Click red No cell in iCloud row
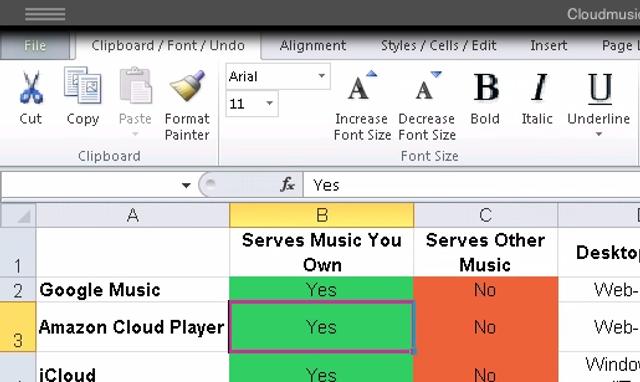Image resolution: width=640 pixels, height=382 pixels. (x=486, y=367)
